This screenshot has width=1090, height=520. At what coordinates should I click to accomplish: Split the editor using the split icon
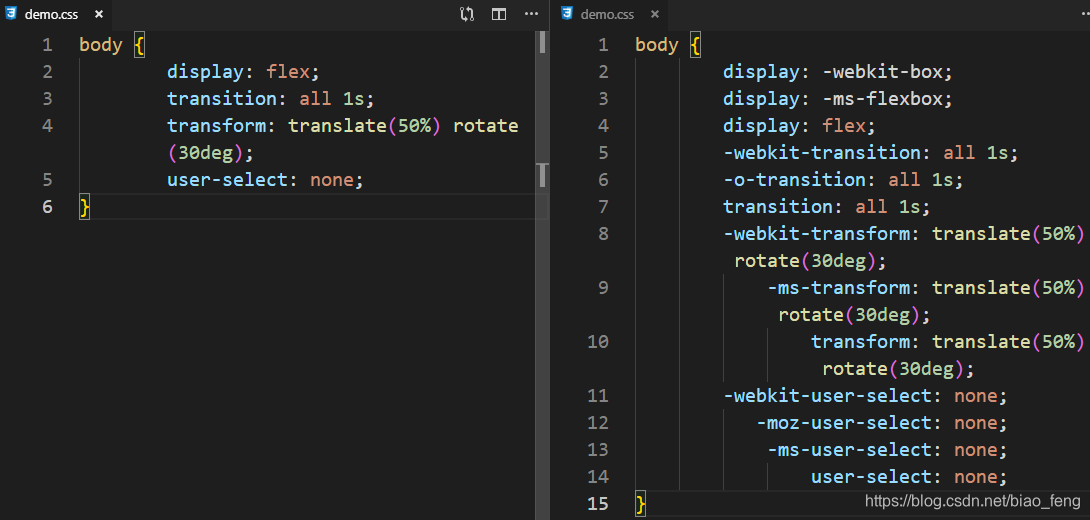[x=498, y=14]
